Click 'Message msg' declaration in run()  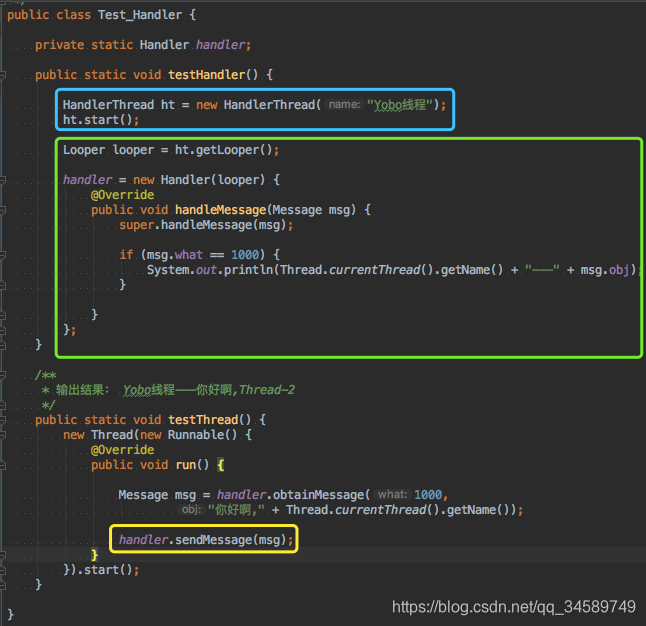click(x=157, y=495)
